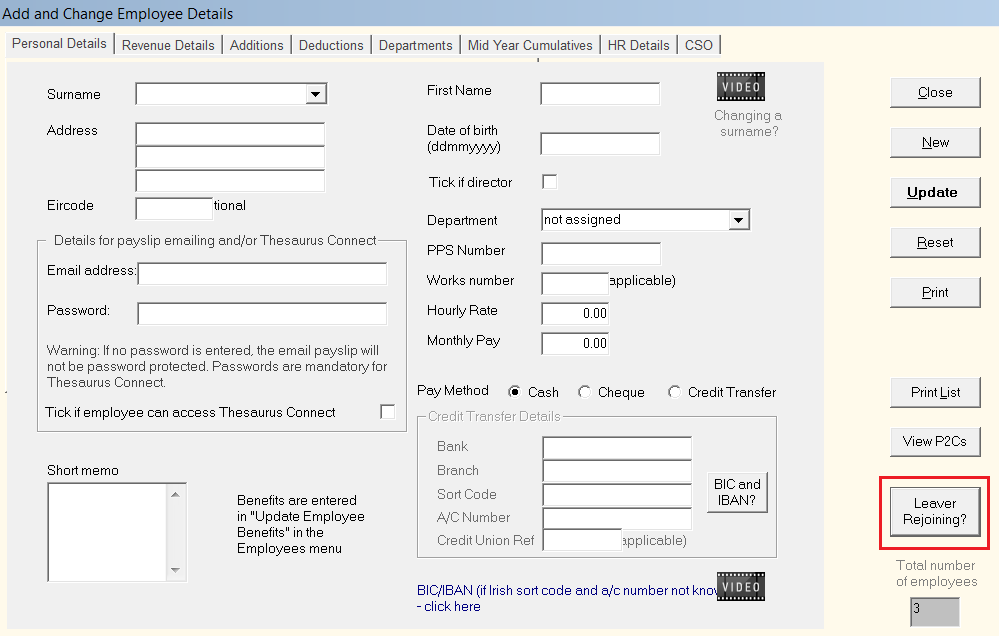Click the Reset button
999x636 pixels.
click(x=935, y=242)
